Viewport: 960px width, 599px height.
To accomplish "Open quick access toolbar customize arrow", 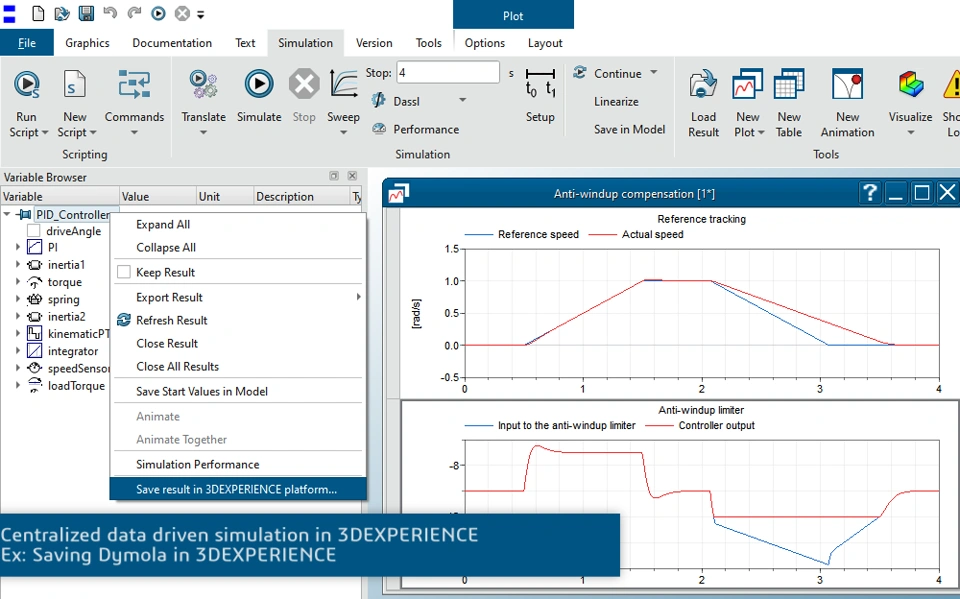I will pos(201,14).
